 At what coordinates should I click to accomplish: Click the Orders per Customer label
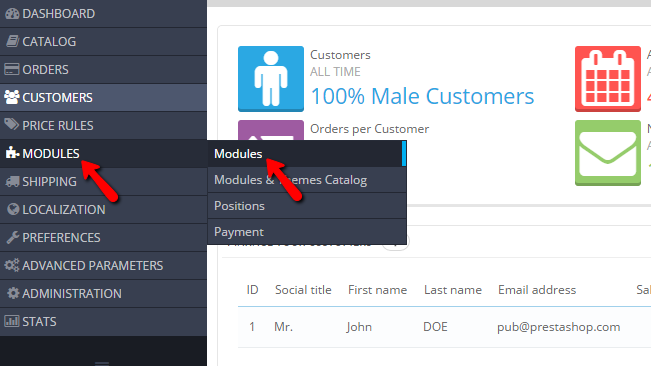pyautogui.click(x=370, y=129)
